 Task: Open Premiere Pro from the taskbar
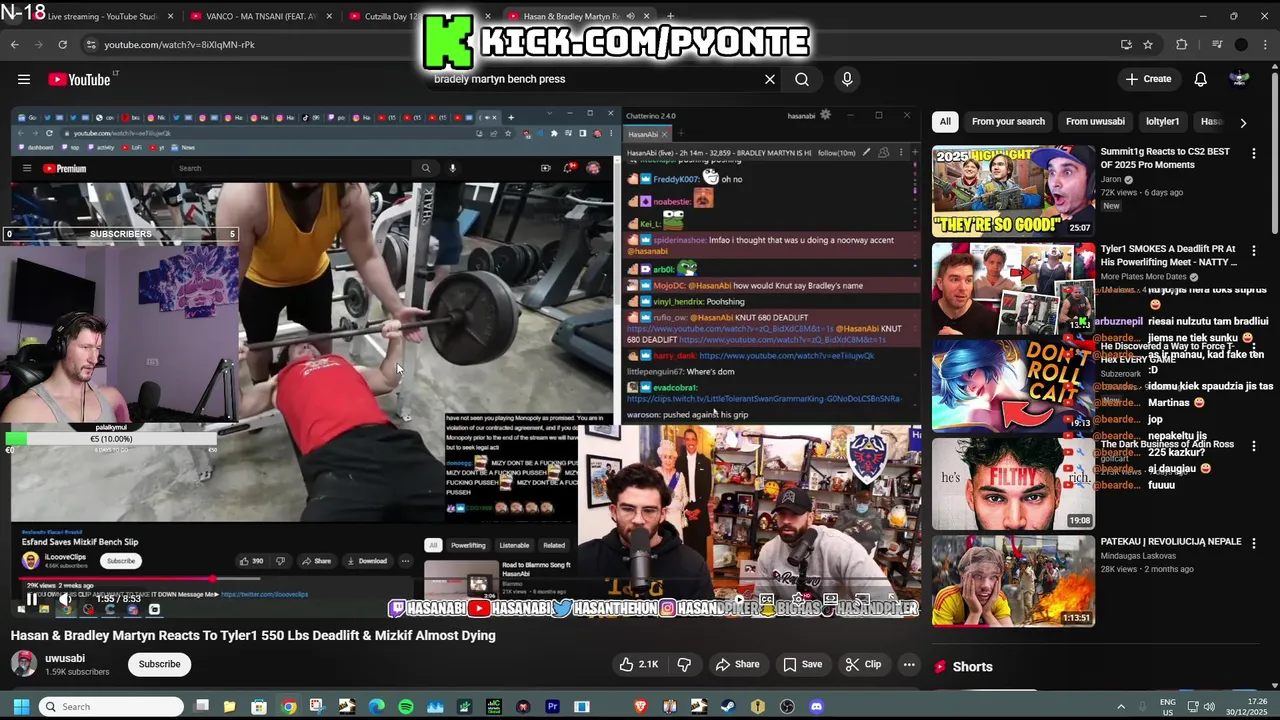[x=552, y=706]
